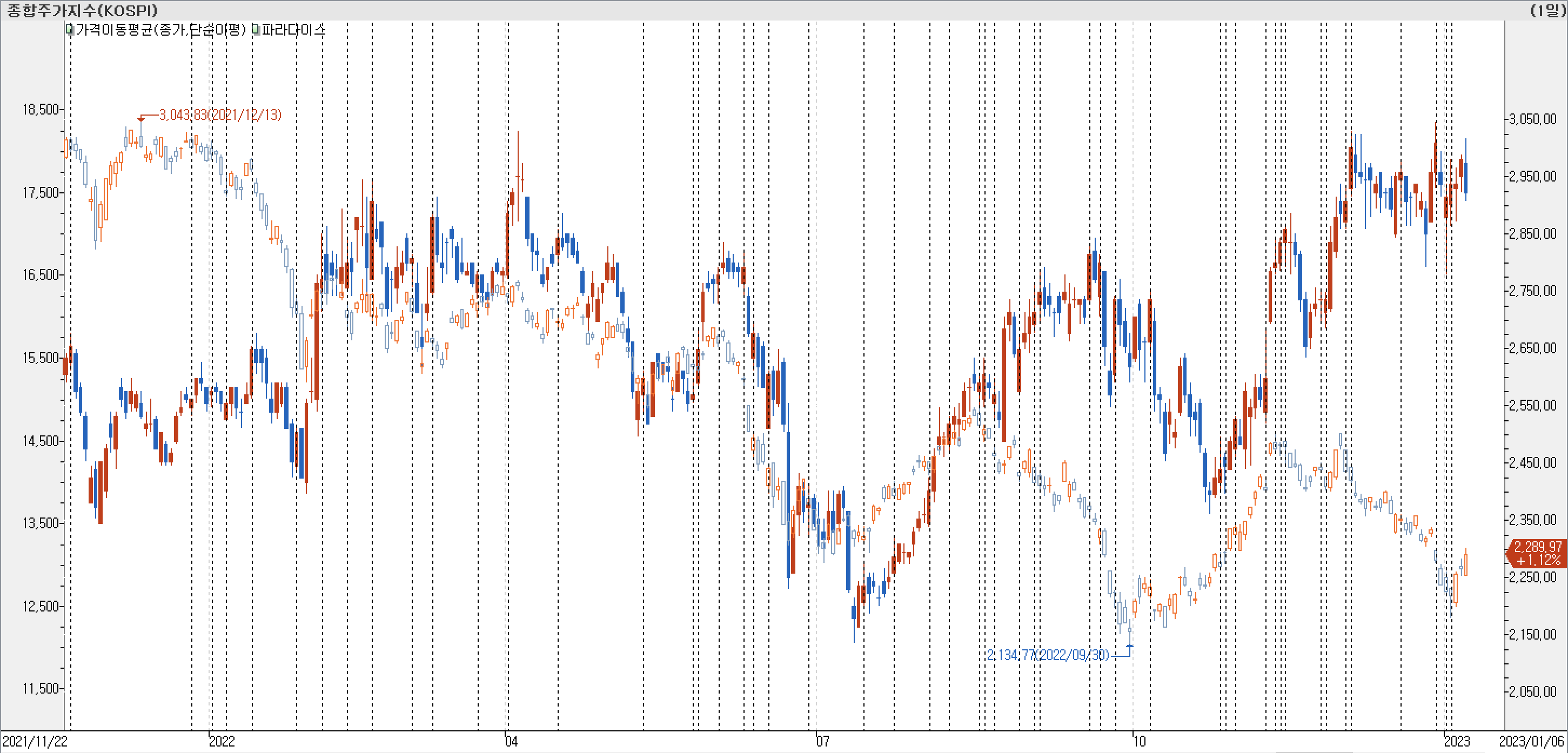Click the 04 month marker on the time axis
The height and width of the screenshot is (753, 1568).
pos(511,741)
